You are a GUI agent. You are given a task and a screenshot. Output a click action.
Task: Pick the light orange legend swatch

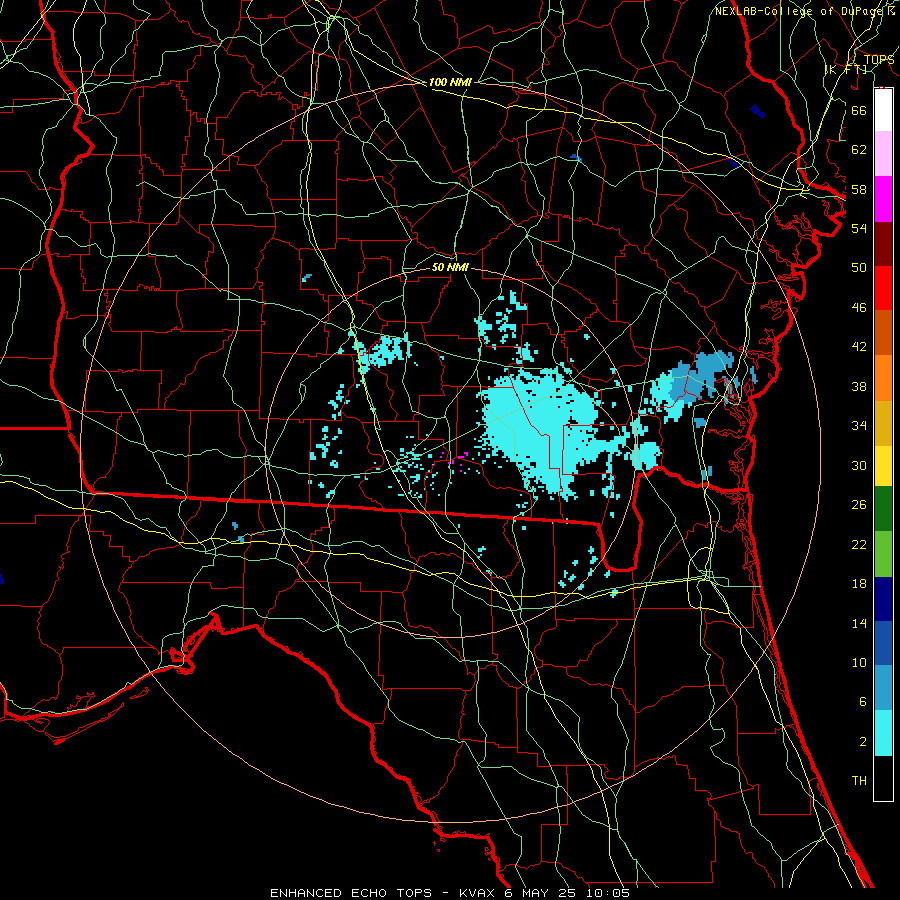click(883, 378)
